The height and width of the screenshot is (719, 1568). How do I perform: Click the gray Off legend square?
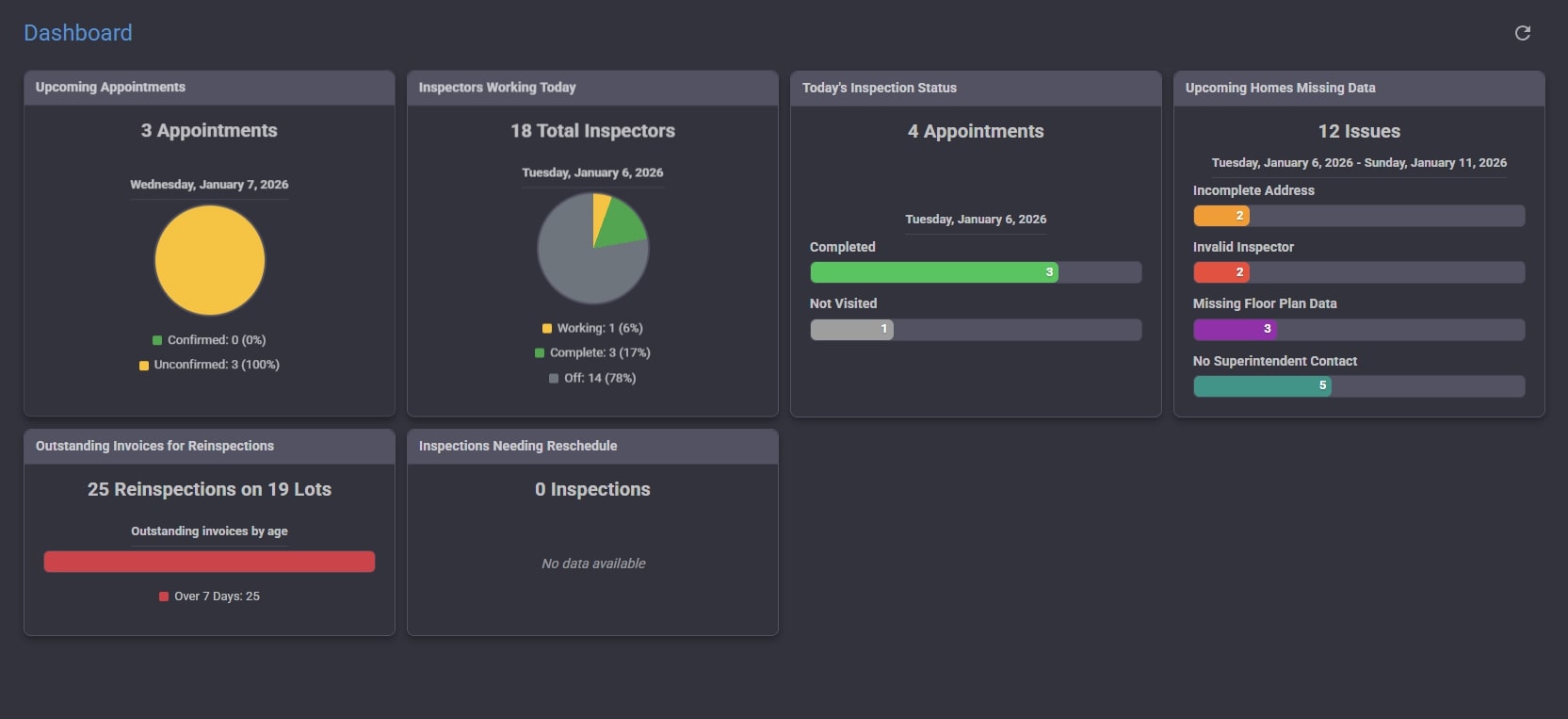click(x=554, y=379)
